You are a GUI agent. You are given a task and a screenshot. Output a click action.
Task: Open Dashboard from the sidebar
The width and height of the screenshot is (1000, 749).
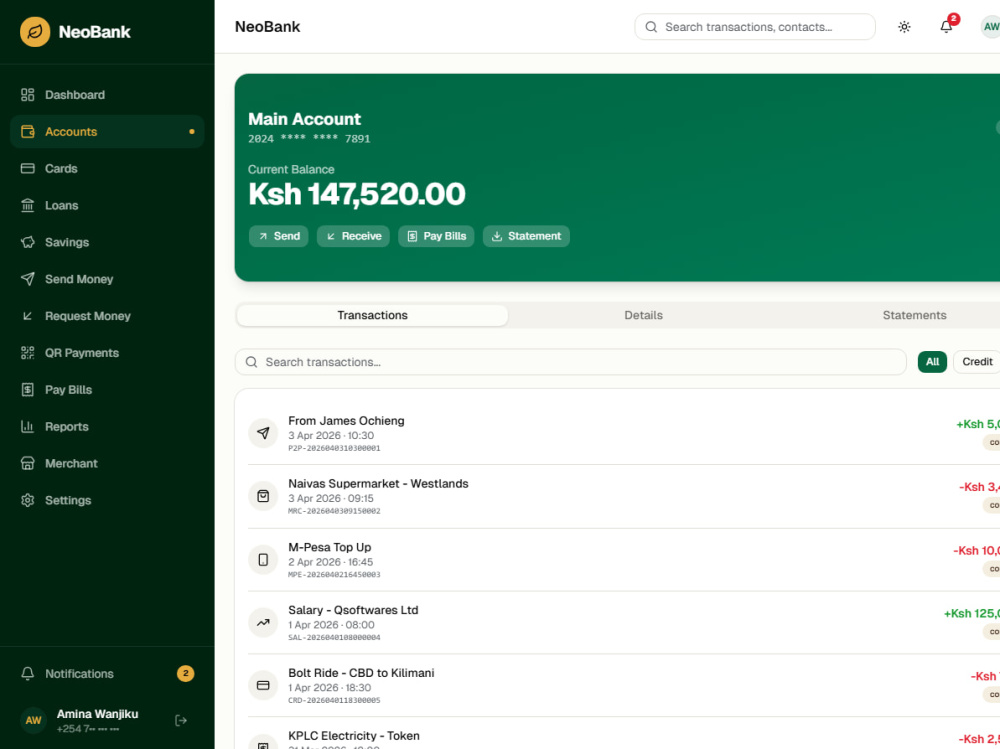tap(107, 95)
